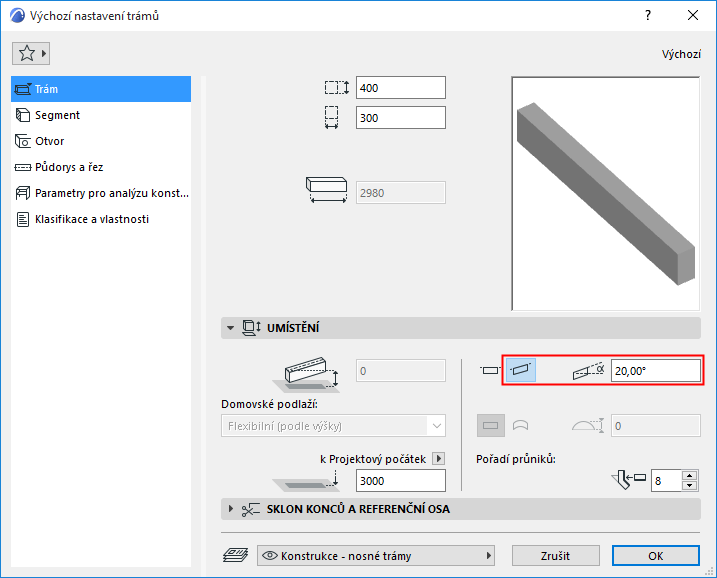Click the beam height dimension icon

(x=337, y=87)
